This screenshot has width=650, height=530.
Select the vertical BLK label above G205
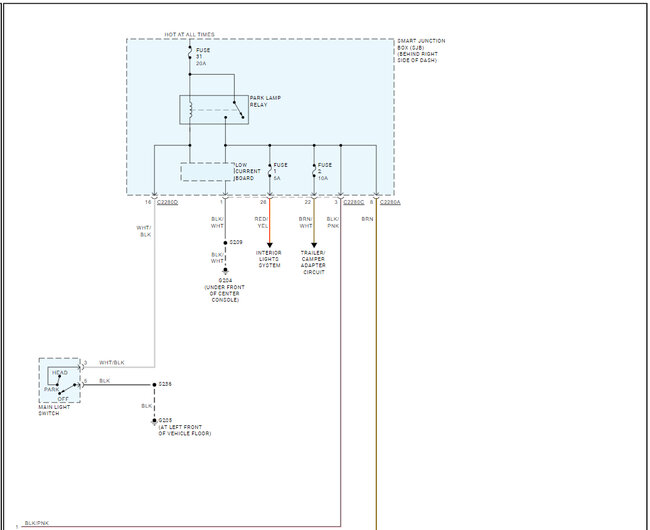click(146, 406)
